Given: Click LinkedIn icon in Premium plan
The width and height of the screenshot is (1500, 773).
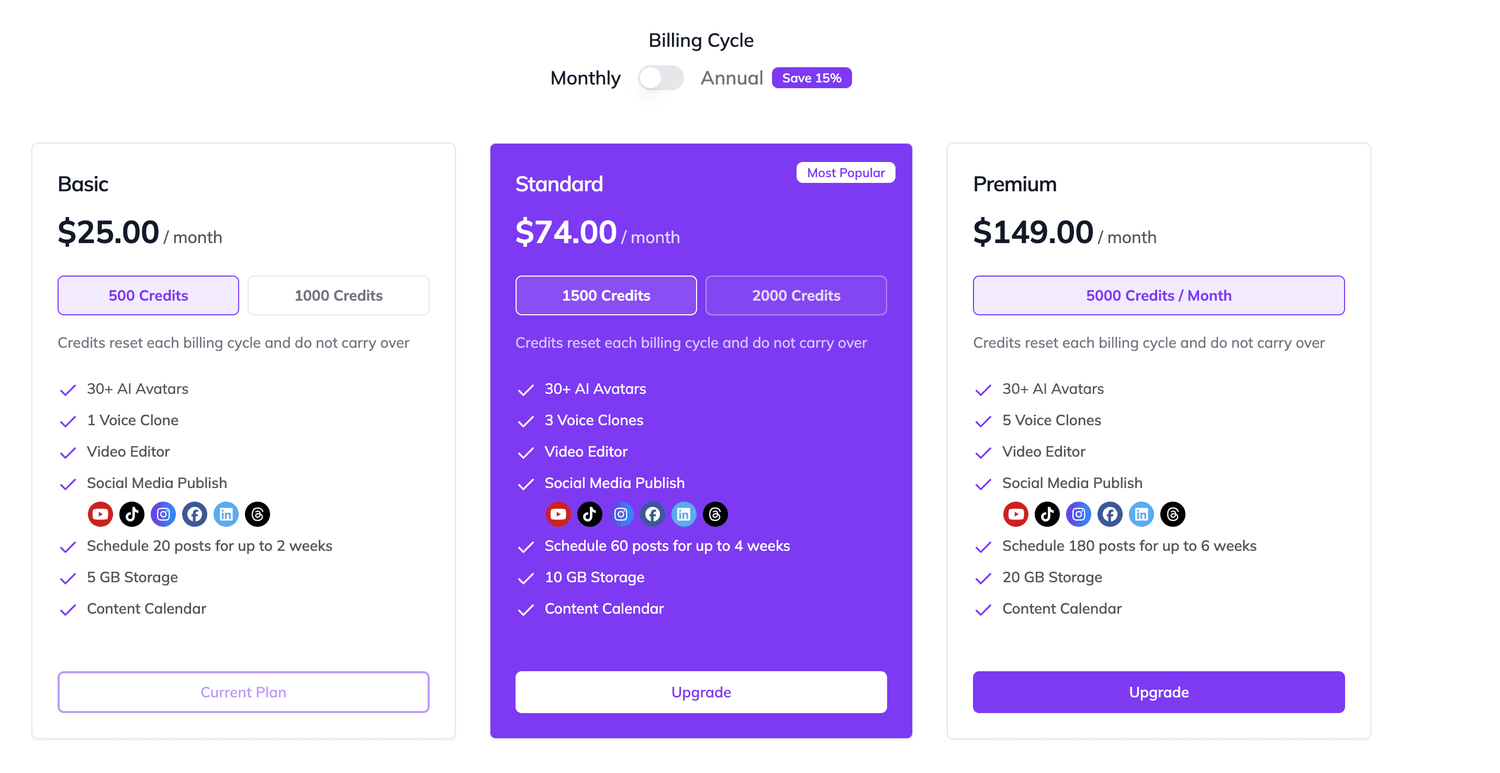Looking at the screenshot, I should pyautogui.click(x=1141, y=514).
